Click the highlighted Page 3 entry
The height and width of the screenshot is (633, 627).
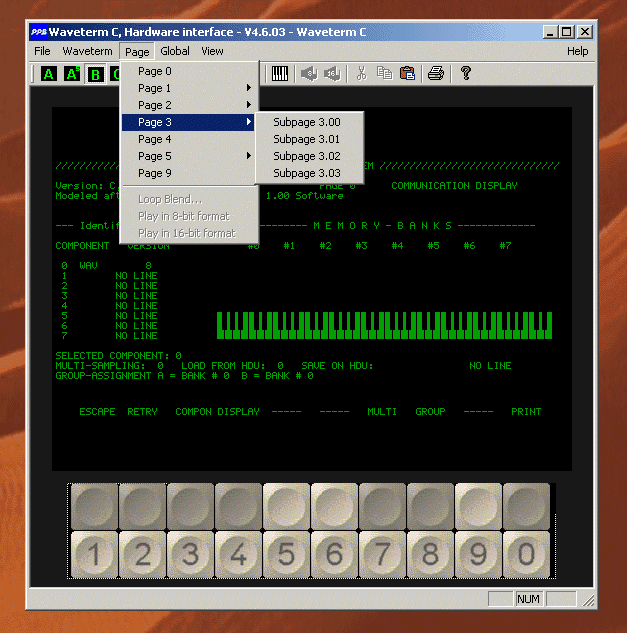(x=188, y=122)
